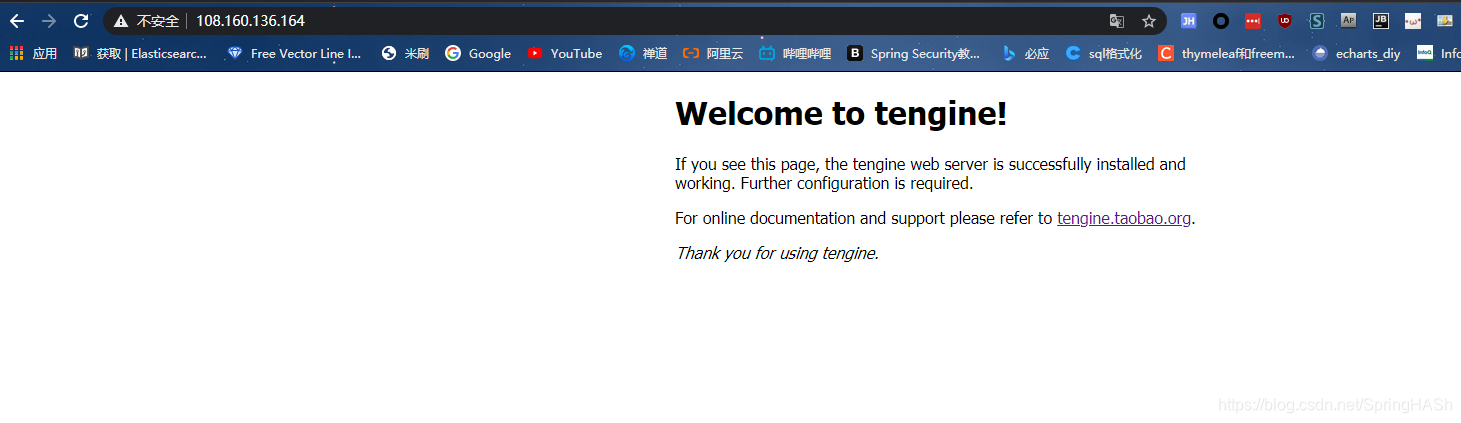Image resolution: width=1461 pixels, height=423 pixels.
Task: Open the JH extension icon
Action: click(x=1189, y=21)
